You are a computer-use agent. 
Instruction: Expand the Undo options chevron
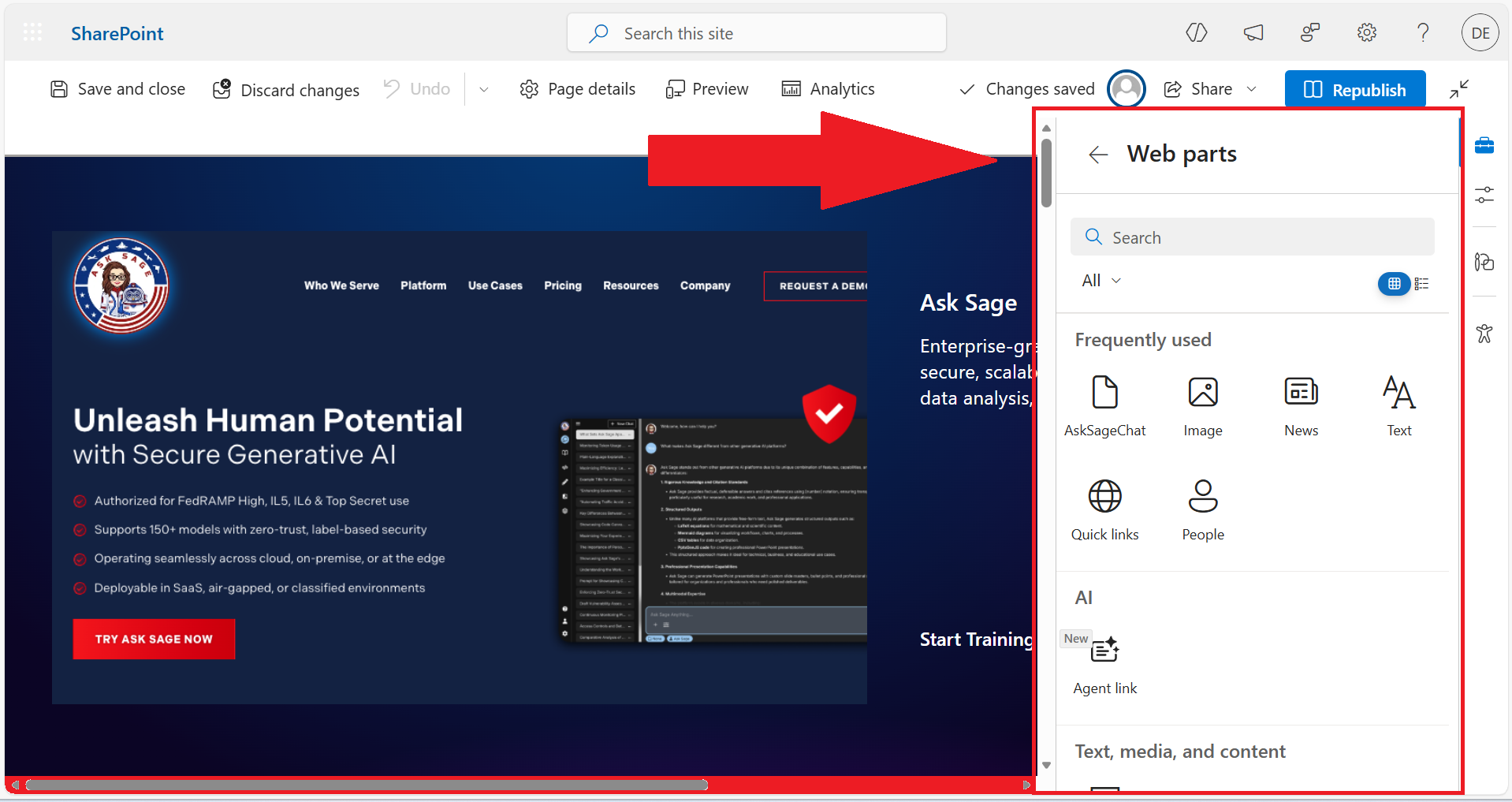483,89
